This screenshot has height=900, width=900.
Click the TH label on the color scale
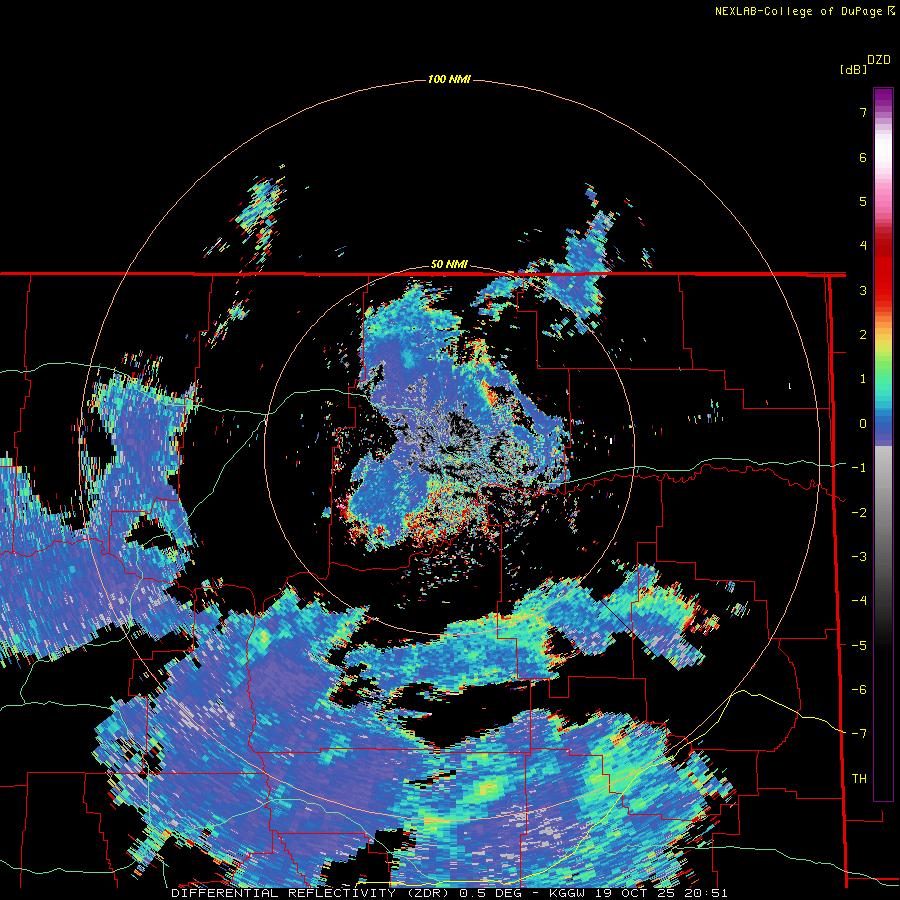pyautogui.click(x=859, y=779)
